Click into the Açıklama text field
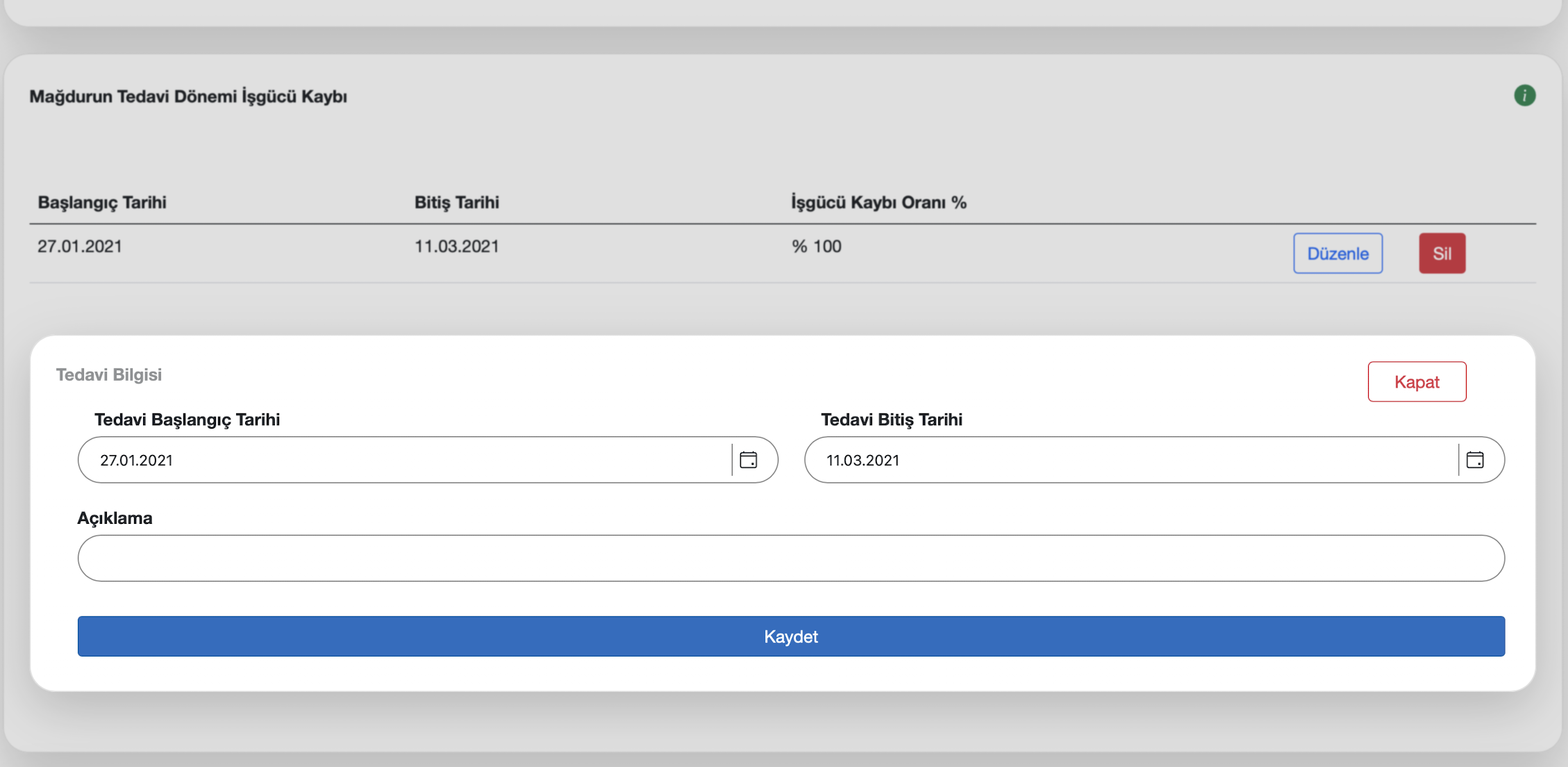The width and height of the screenshot is (1568, 767). [790, 558]
